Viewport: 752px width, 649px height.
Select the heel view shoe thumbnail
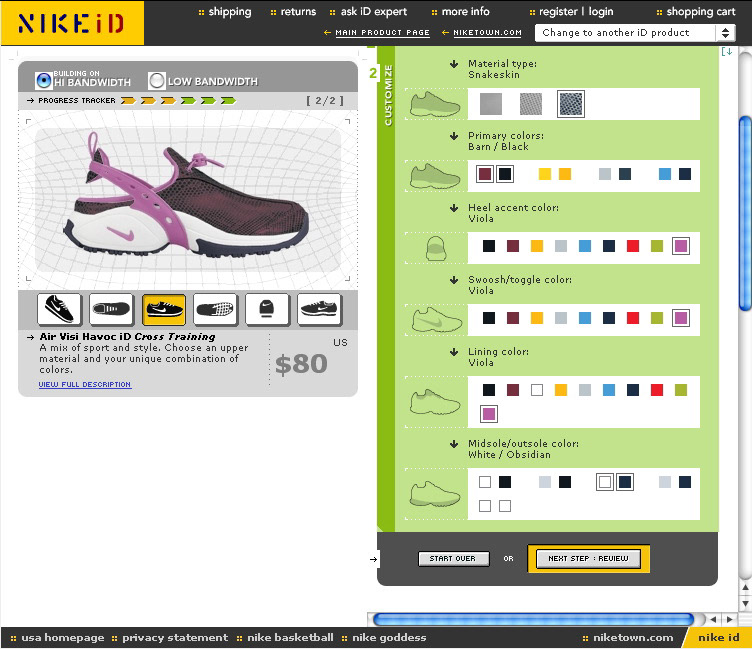(x=267, y=309)
